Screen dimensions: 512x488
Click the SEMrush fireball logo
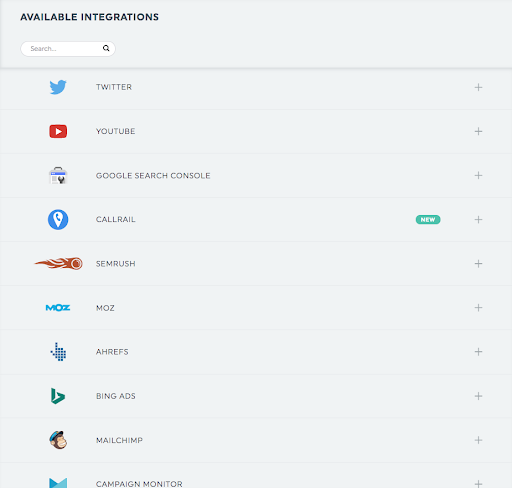(x=59, y=263)
